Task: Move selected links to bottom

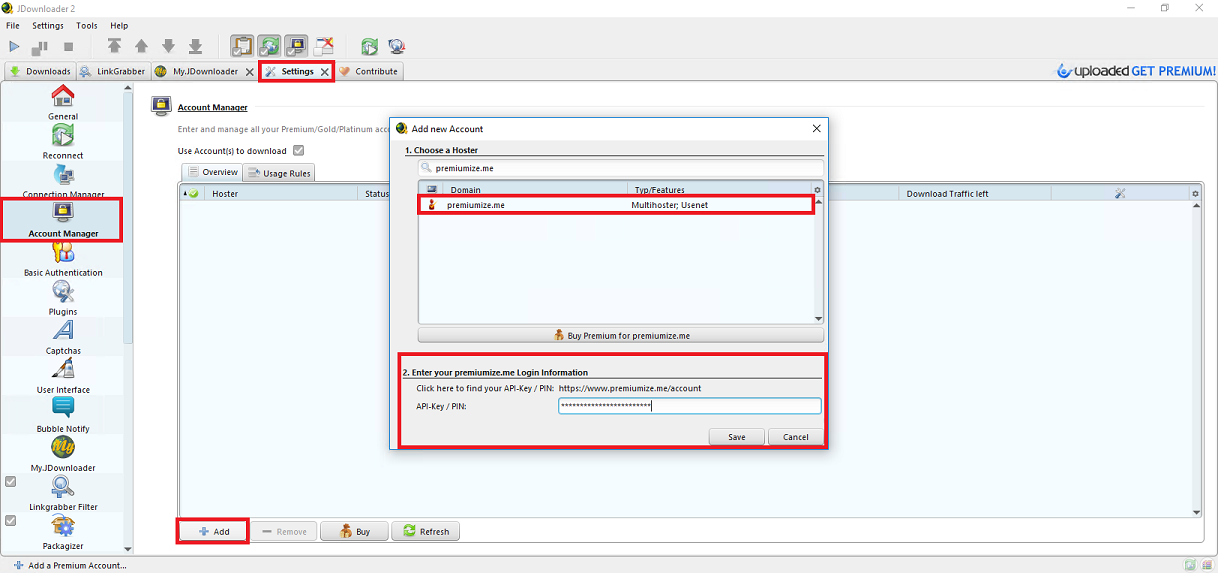Action: click(x=196, y=46)
